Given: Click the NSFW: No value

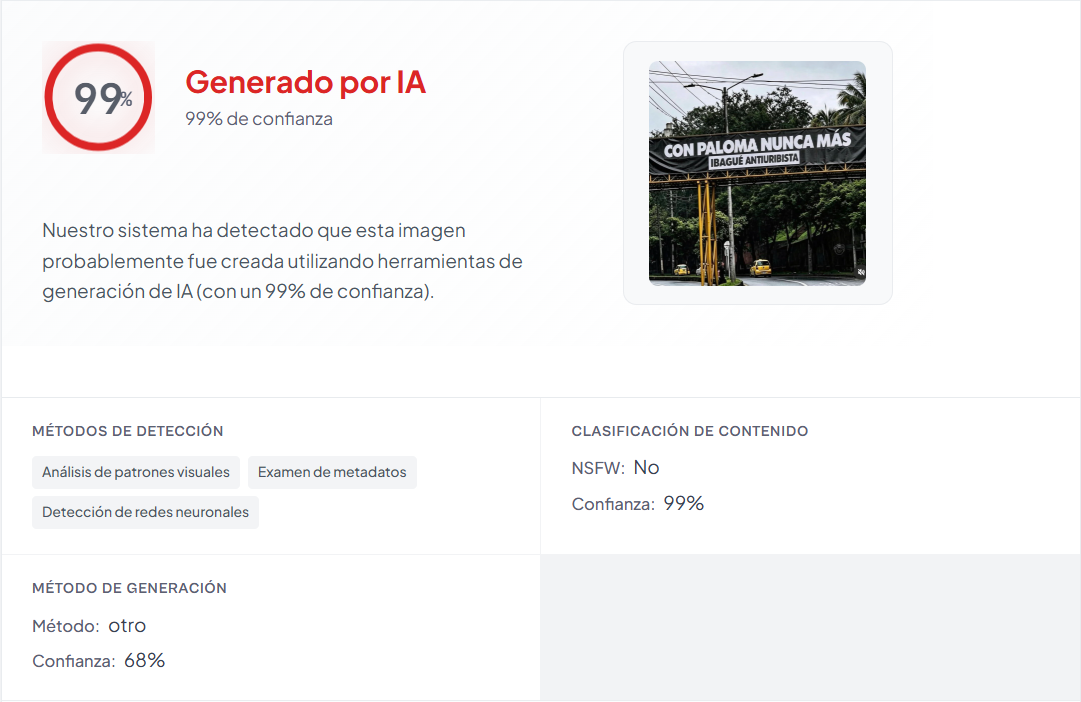Looking at the screenshot, I should [x=615, y=468].
